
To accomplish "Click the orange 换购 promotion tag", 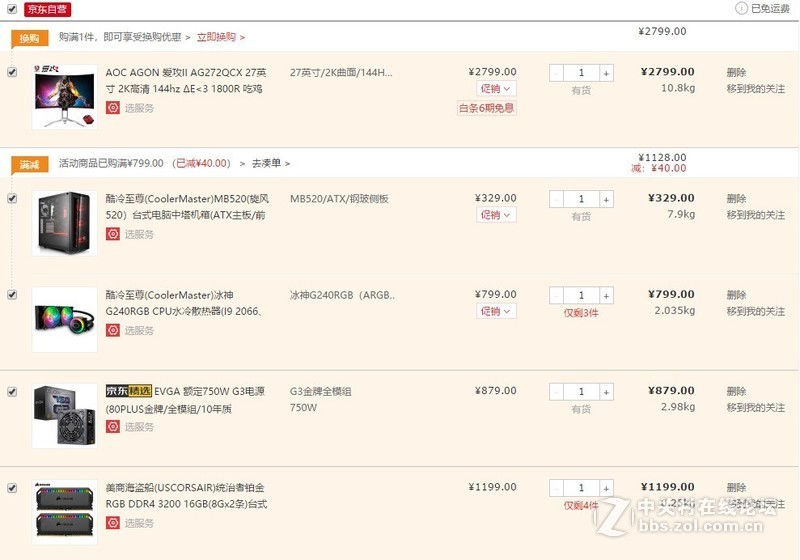I will pos(30,38).
